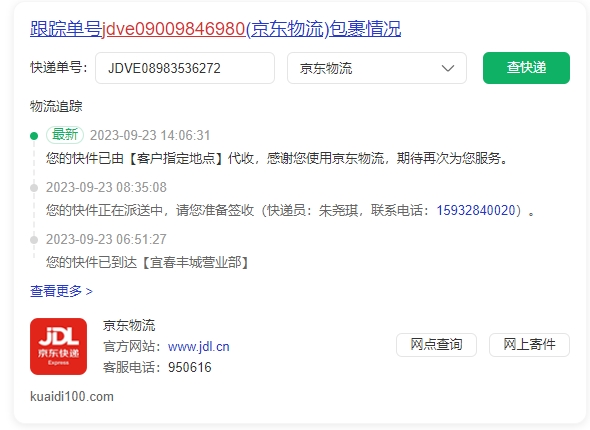Click the 最新 green badge
The image size is (590, 430).
65,135
